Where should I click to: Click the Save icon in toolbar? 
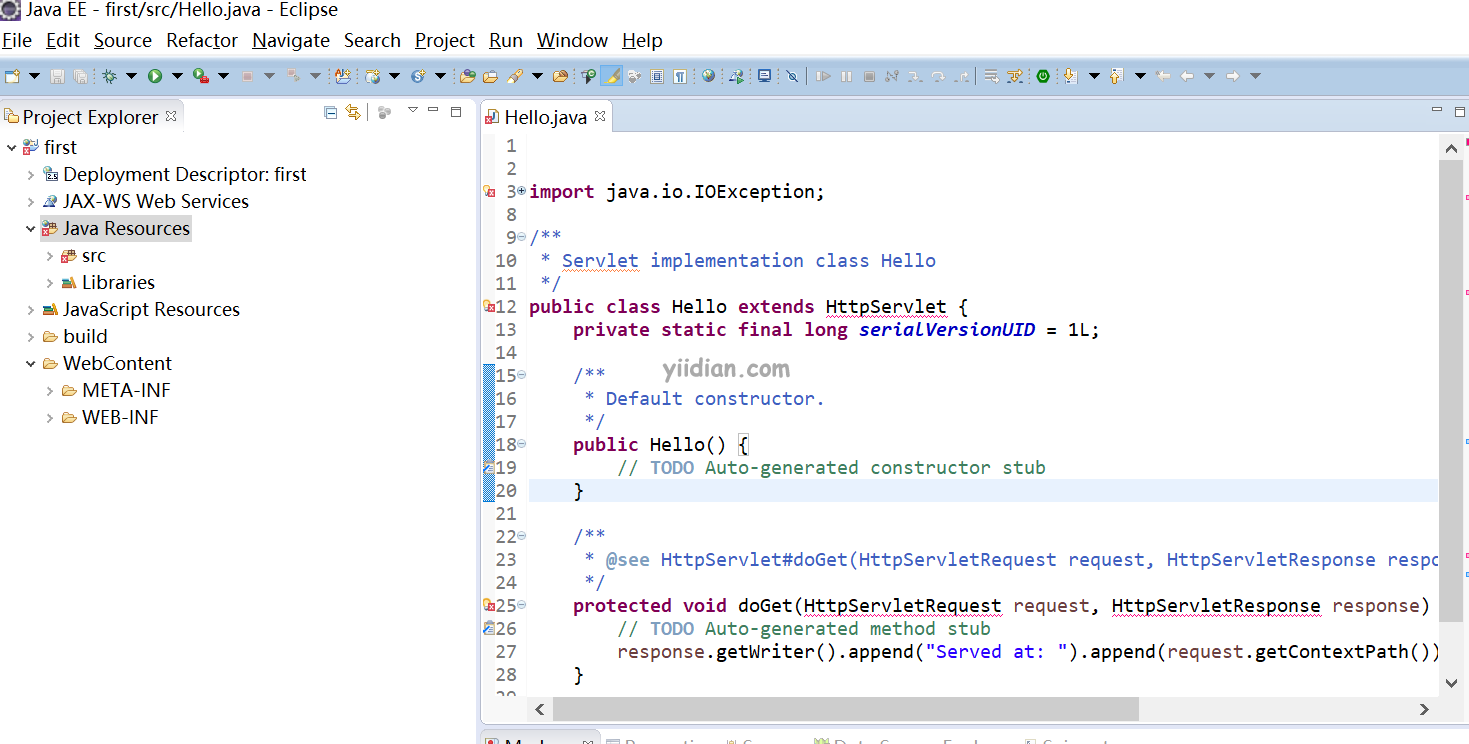(x=57, y=76)
